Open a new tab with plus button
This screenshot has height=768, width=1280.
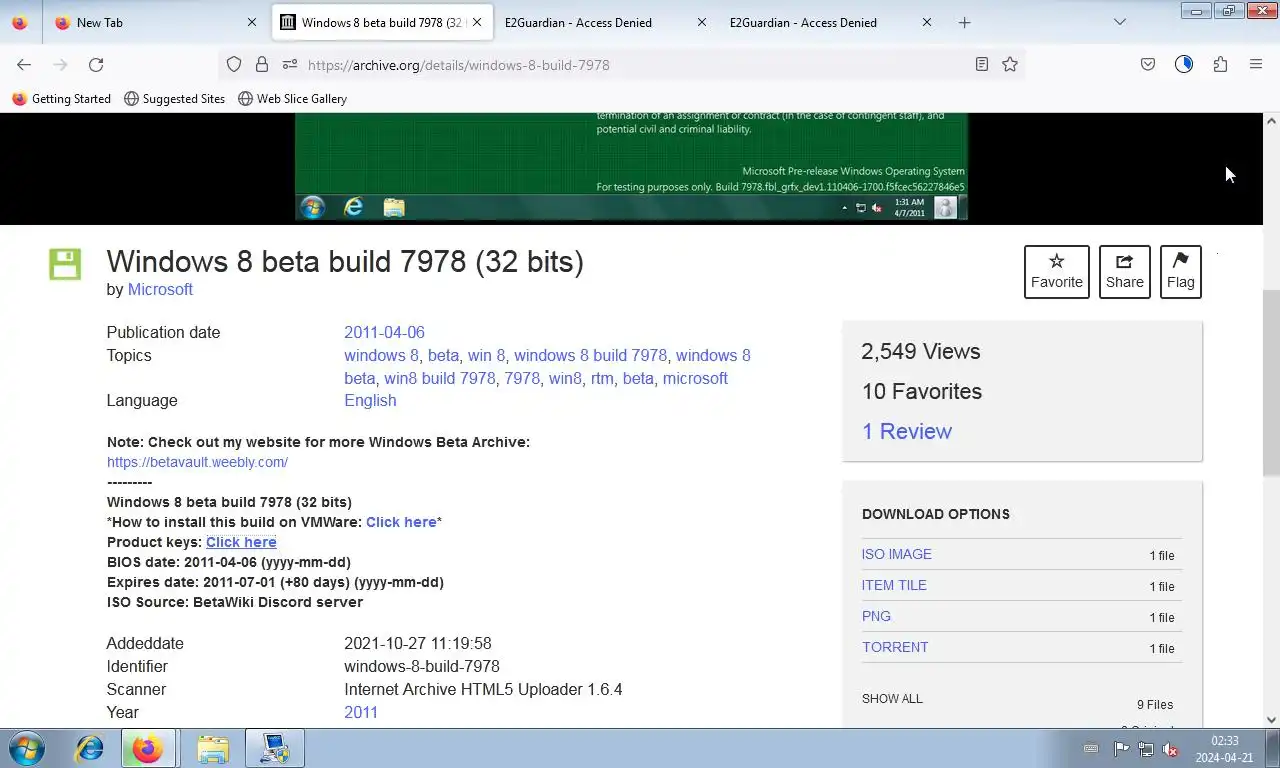pyautogui.click(x=964, y=22)
